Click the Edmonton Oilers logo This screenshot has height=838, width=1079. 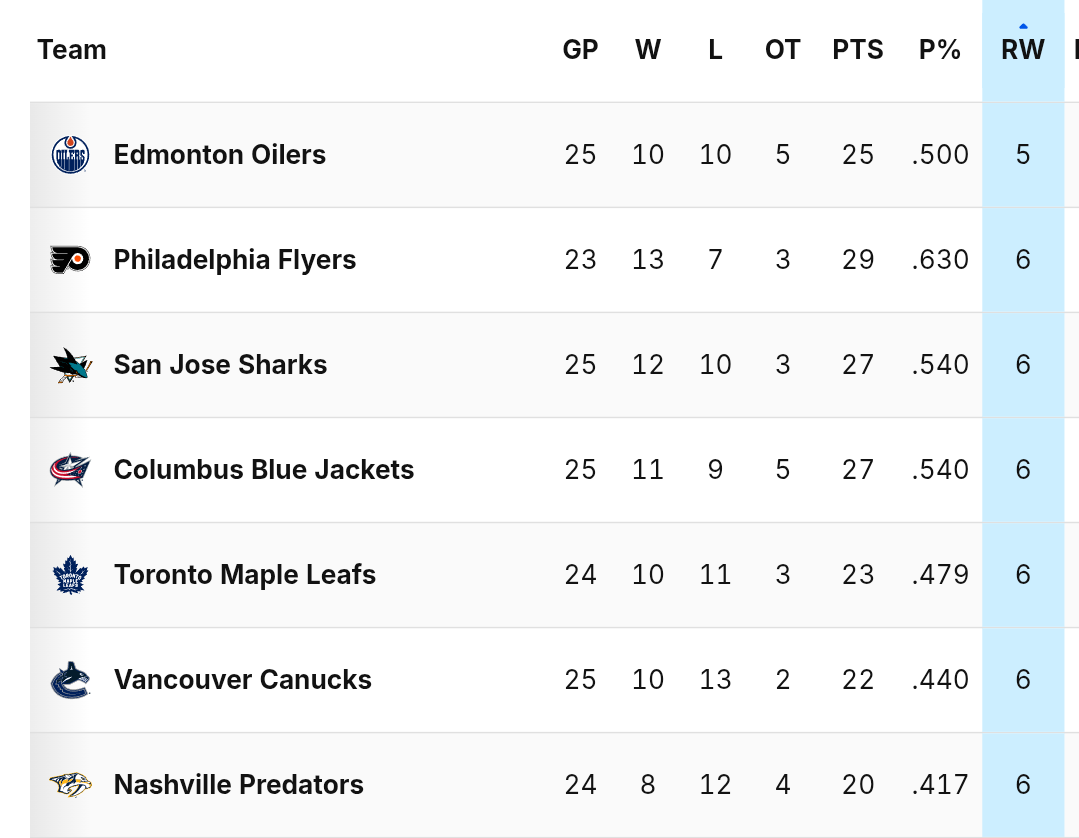pyautogui.click(x=70, y=155)
